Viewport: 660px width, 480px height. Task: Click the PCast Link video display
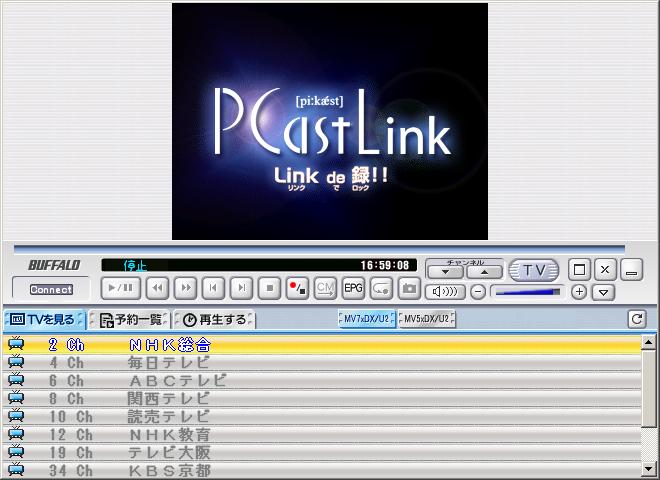tap(330, 121)
